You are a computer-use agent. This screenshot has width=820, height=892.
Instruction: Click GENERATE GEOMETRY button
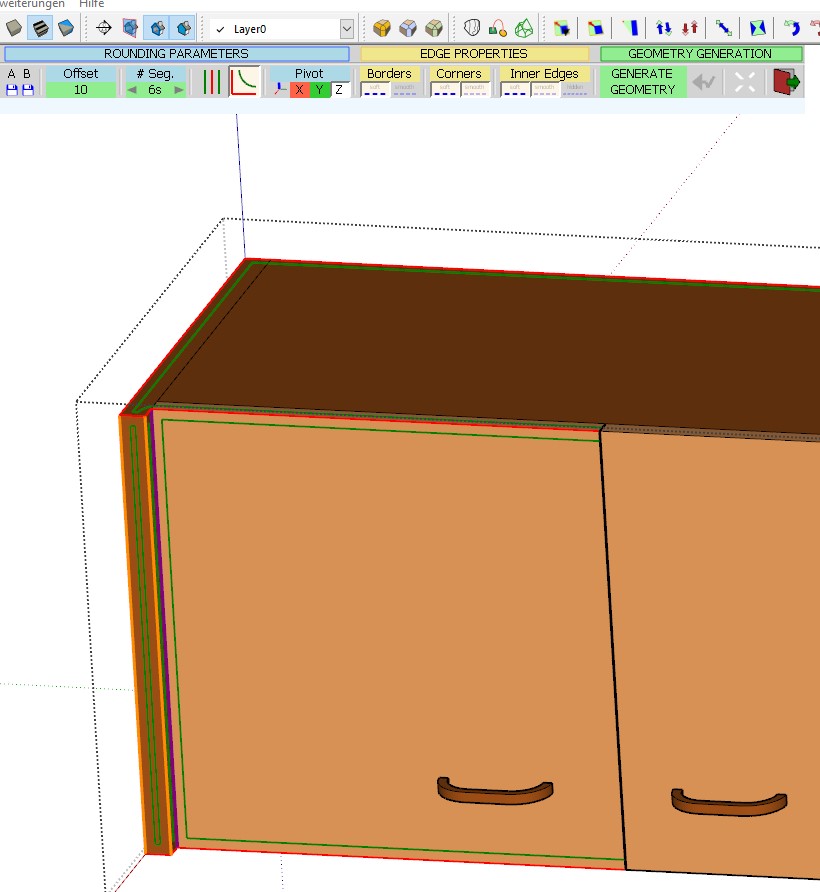(642, 82)
